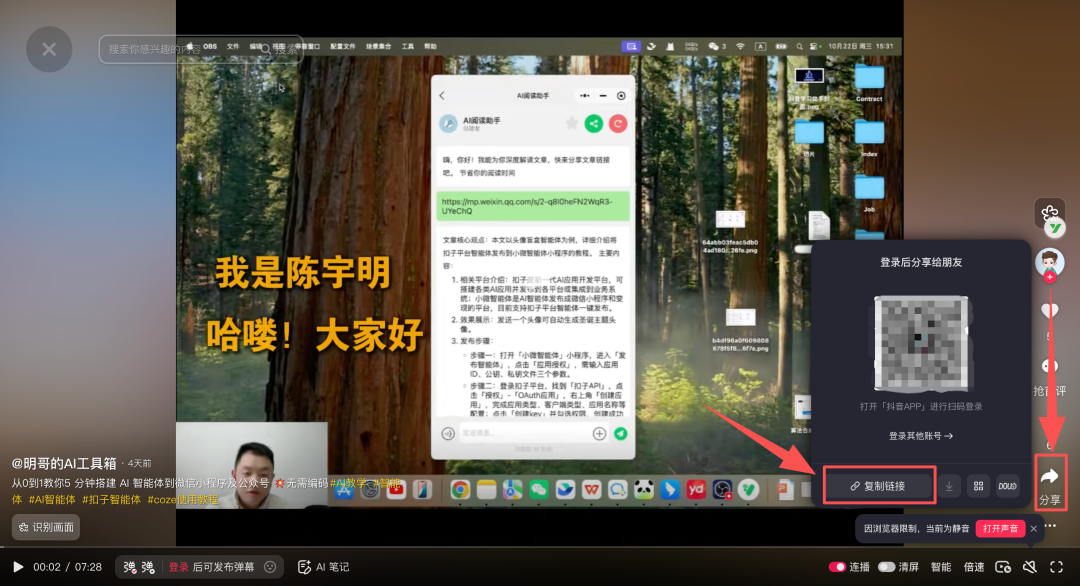This screenshot has height=586, width=1080.
Task: Click the QR grid icon in share panel
Action: [x=978, y=486]
